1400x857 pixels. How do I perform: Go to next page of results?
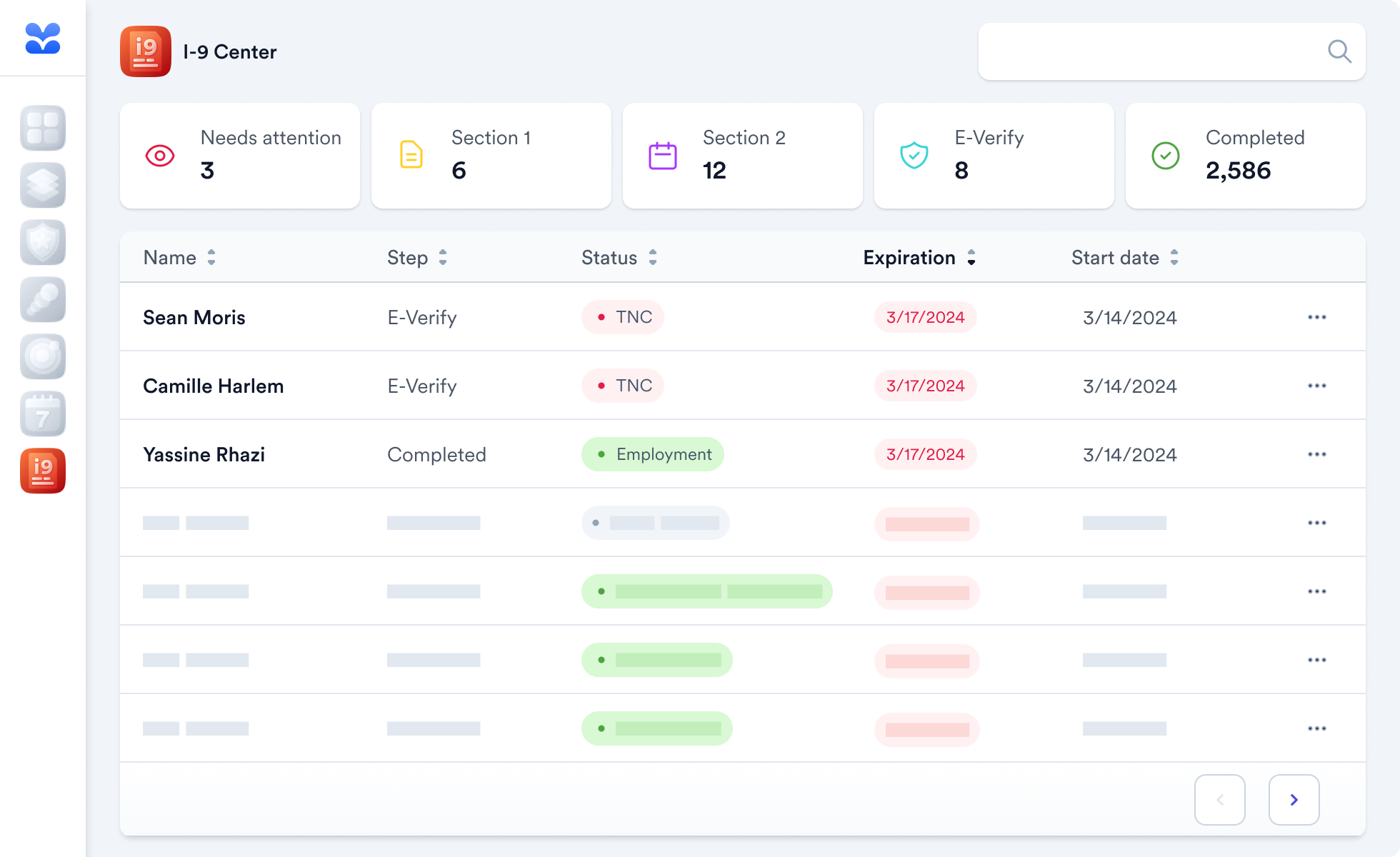click(1294, 800)
